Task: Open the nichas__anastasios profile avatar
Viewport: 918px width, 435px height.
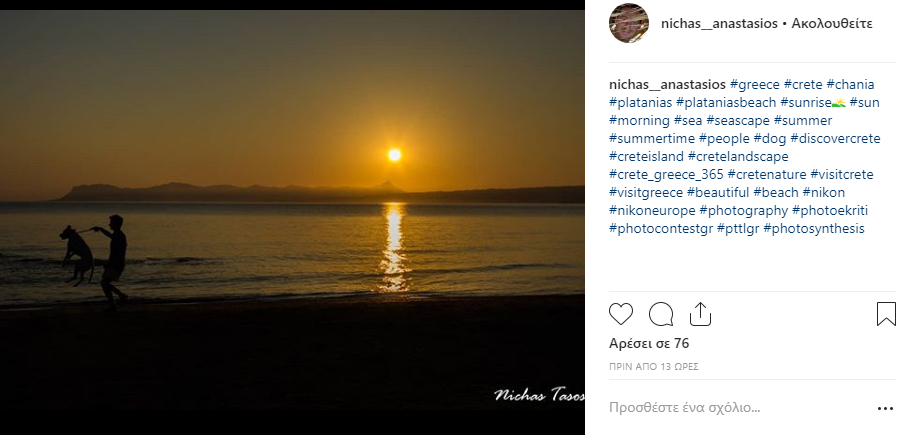Action: (x=629, y=24)
